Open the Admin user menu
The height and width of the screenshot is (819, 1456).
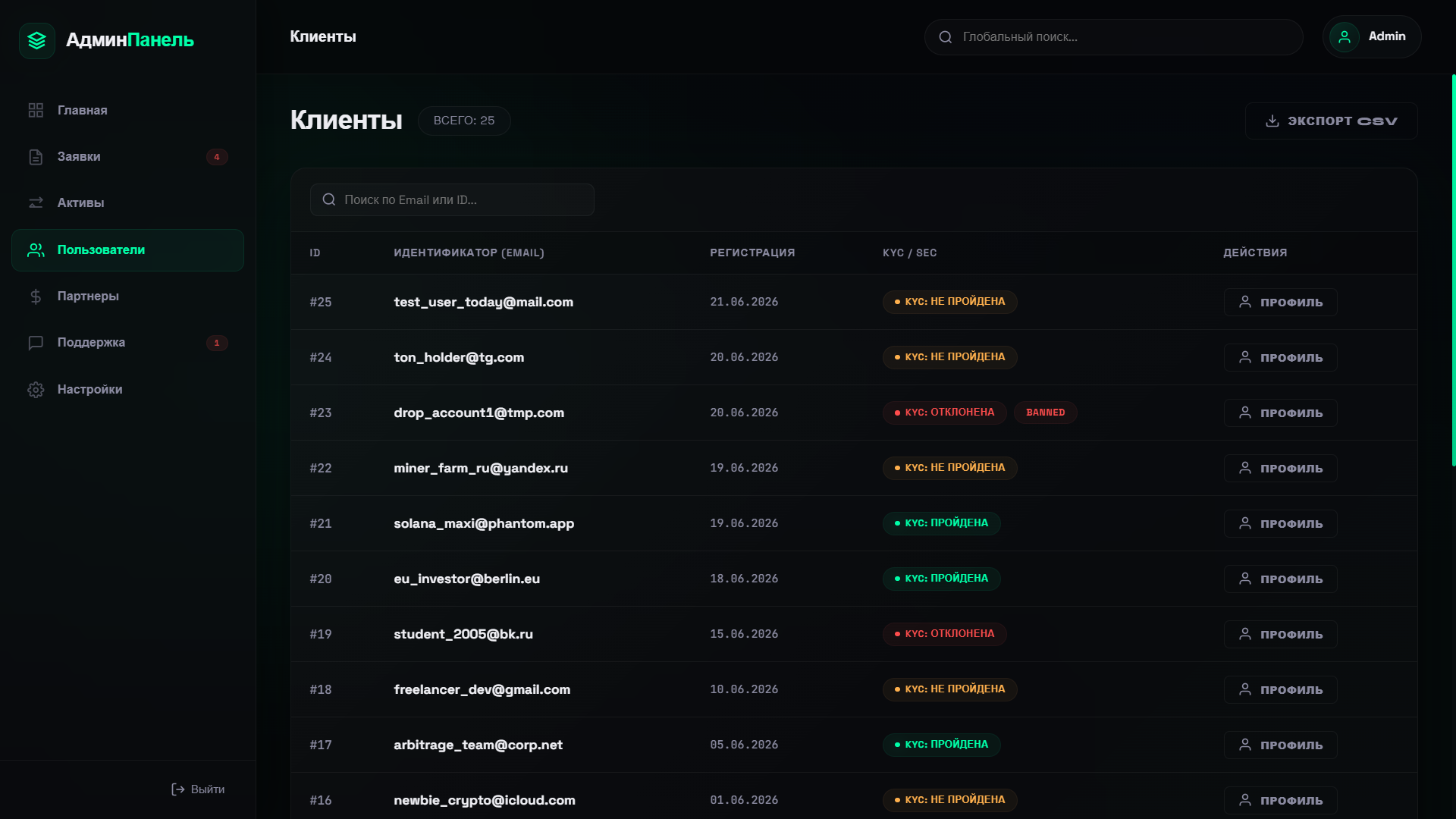click(x=1372, y=37)
